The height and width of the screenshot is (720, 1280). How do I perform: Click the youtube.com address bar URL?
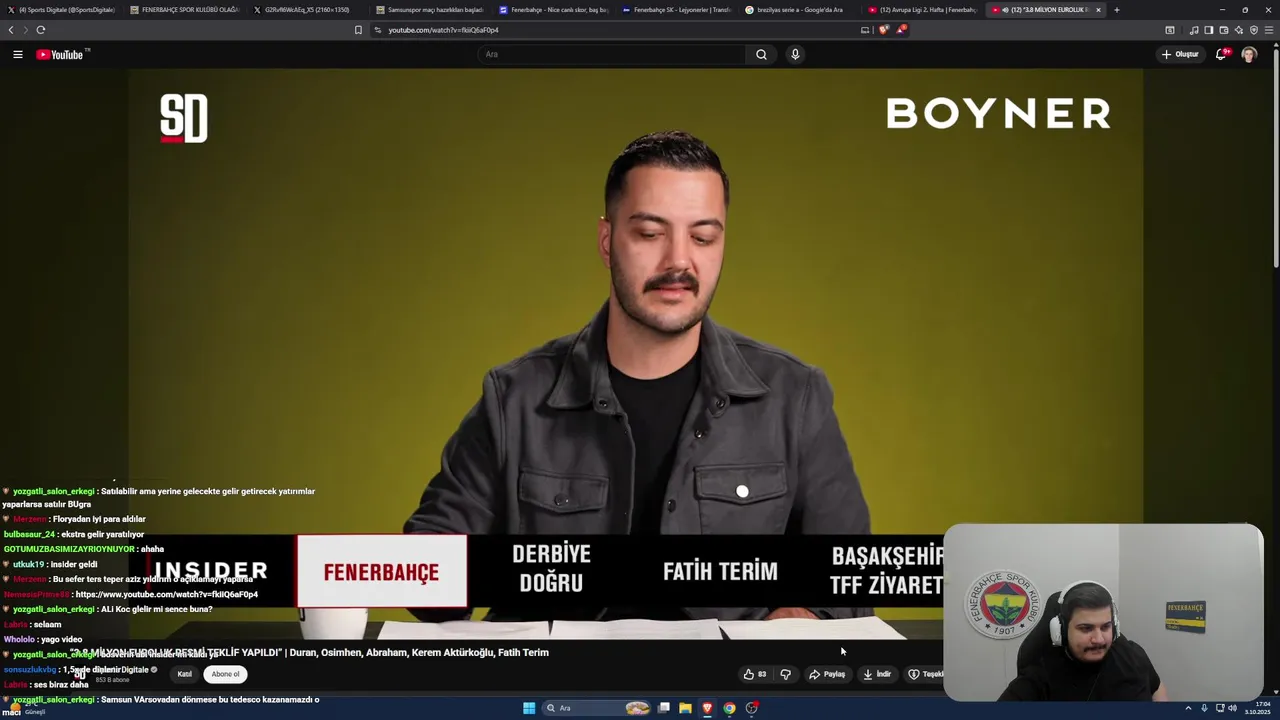pos(443,30)
